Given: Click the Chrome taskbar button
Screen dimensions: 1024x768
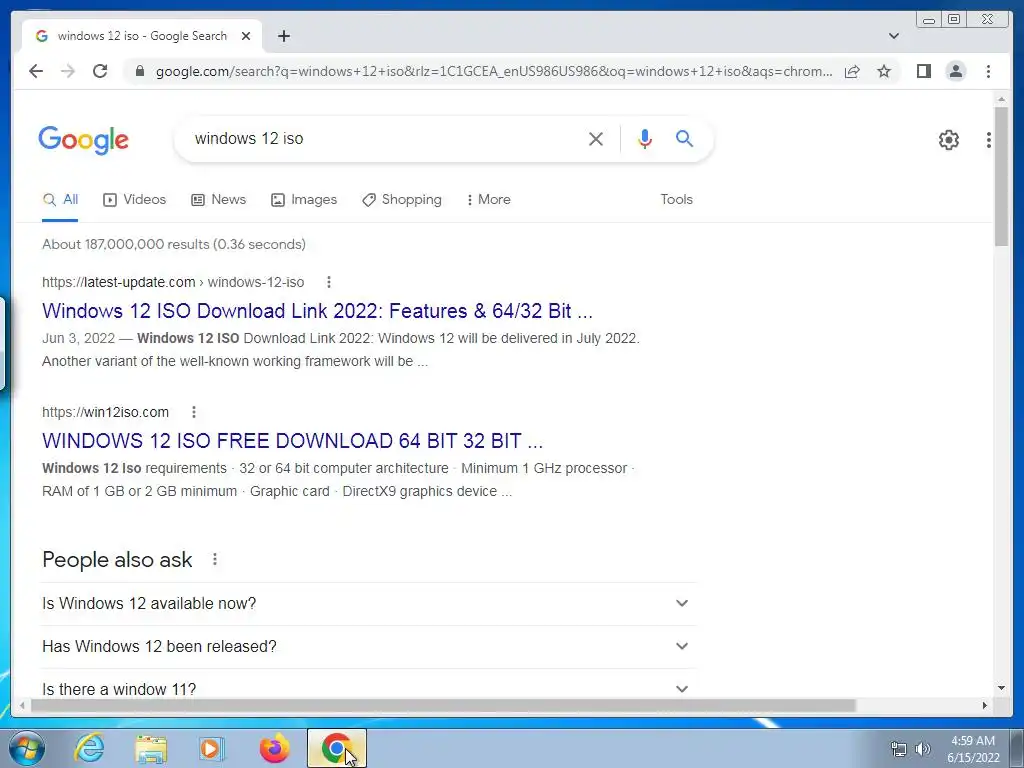Looking at the screenshot, I should click(x=337, y=748).
